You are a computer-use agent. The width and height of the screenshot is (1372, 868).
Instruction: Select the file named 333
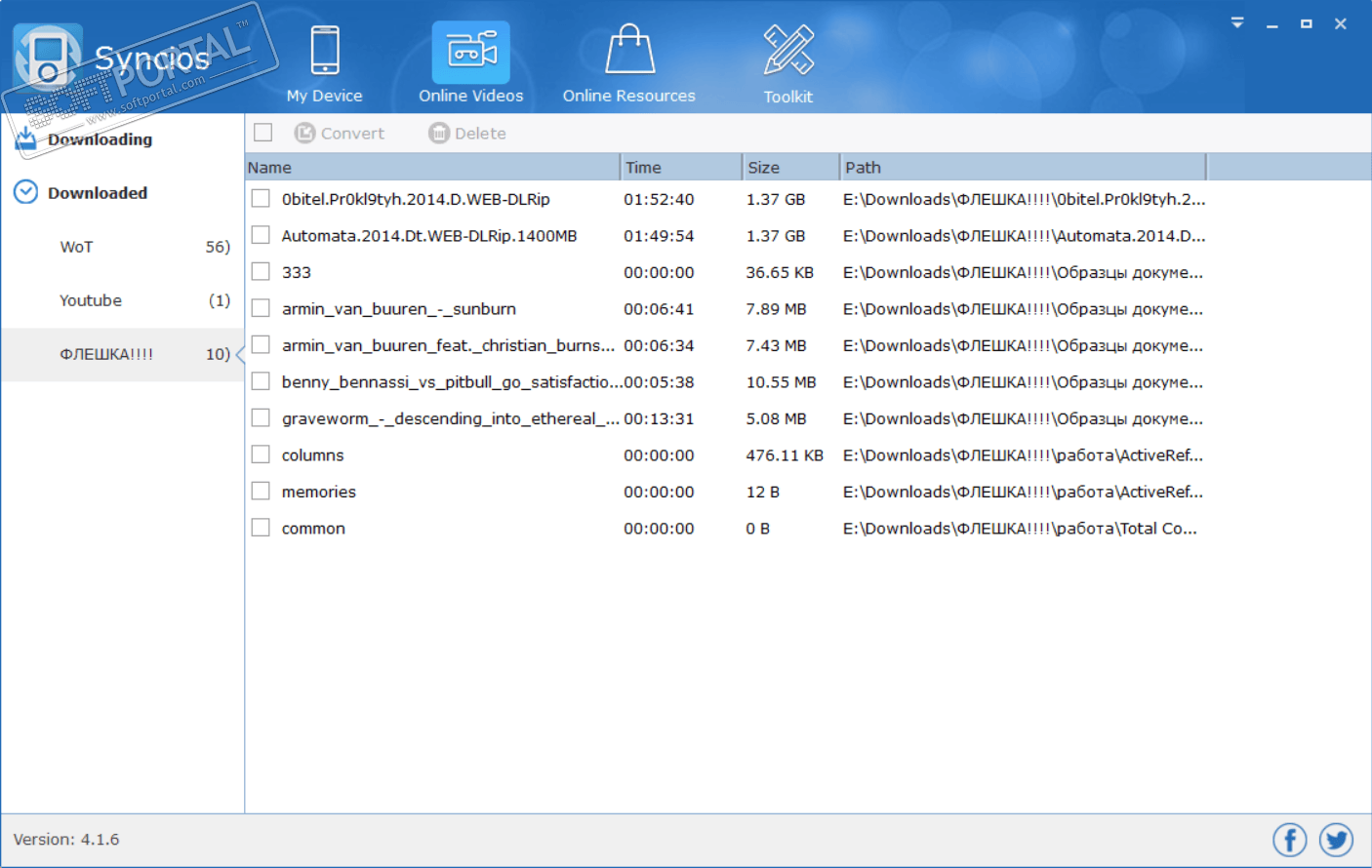coord(297,273)
